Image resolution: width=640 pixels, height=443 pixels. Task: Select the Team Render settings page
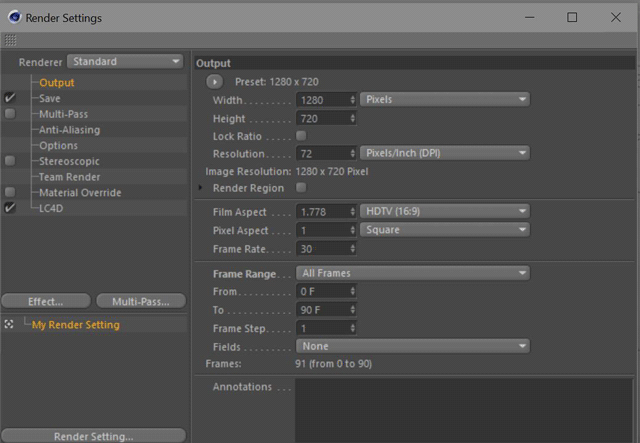coord(70,177)
